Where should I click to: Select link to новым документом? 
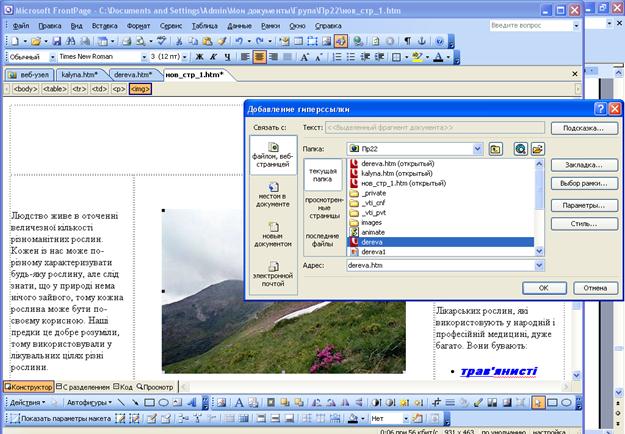(273, 235)
